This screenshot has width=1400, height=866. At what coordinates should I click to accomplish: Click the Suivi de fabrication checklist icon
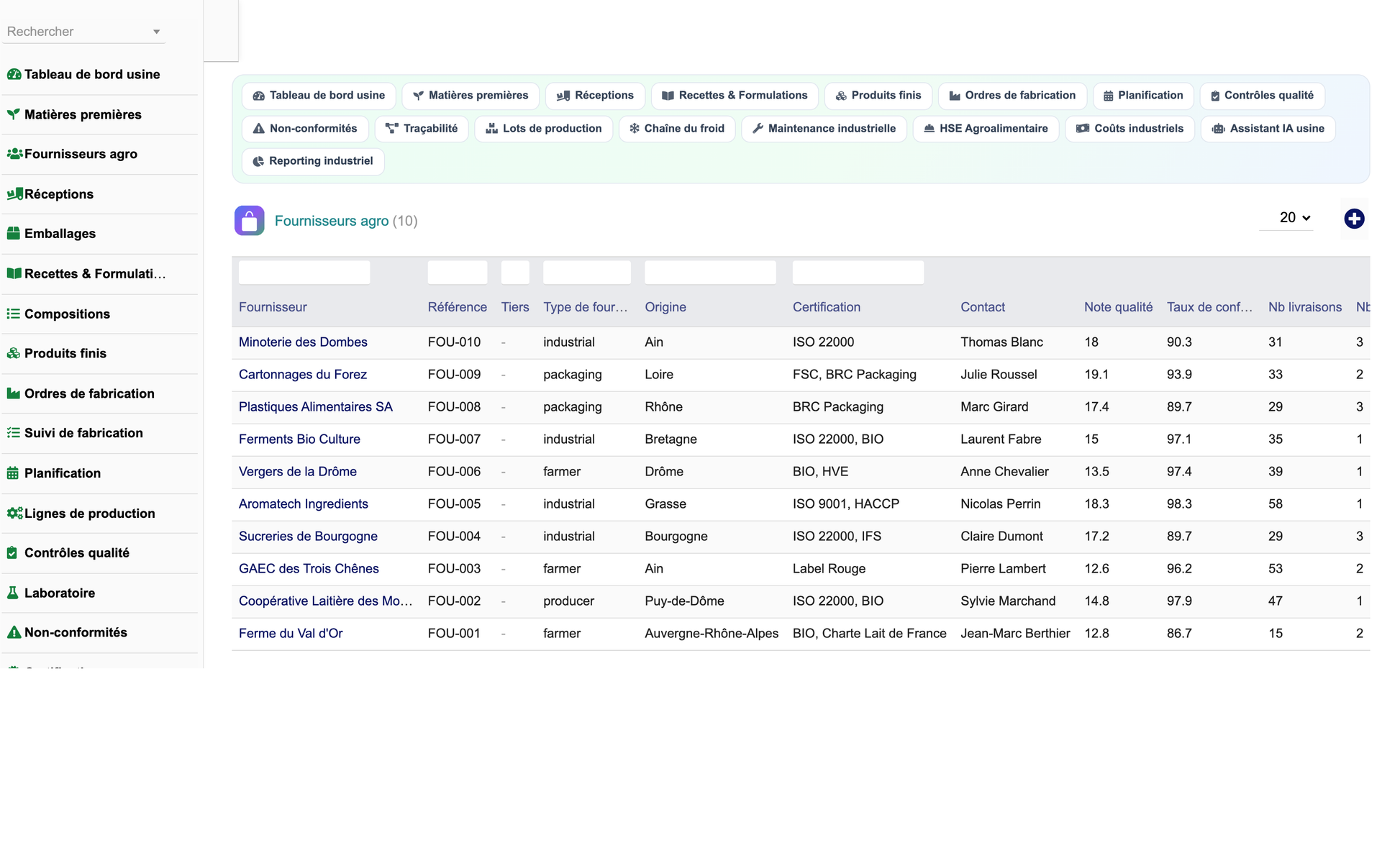[14, 433]
